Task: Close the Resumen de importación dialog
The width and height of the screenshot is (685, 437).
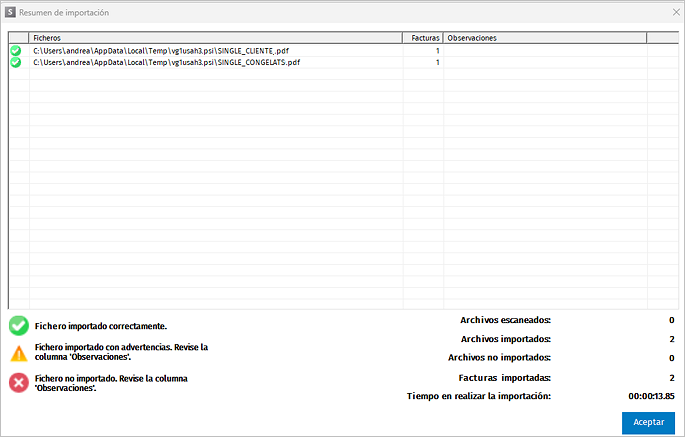Action: [x=676, y=12]
